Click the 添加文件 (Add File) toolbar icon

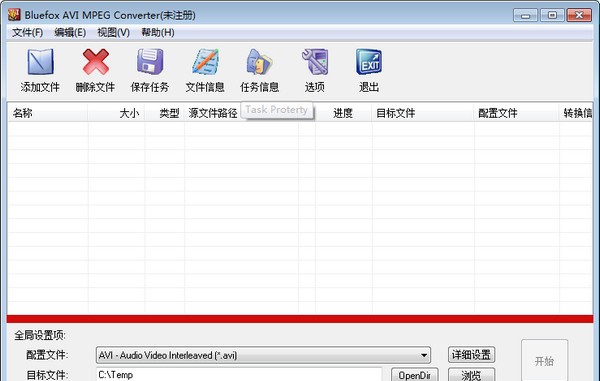[40, 62]
